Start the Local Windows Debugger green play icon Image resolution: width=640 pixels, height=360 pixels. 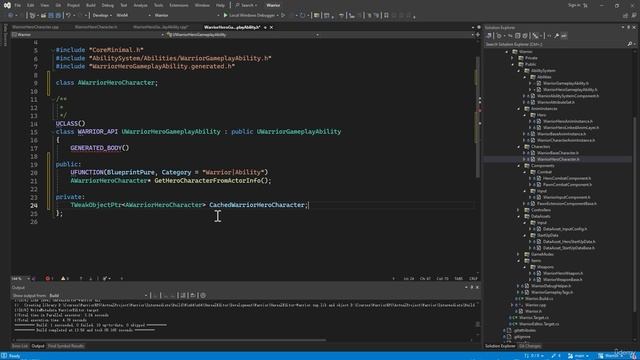point(225,15)
